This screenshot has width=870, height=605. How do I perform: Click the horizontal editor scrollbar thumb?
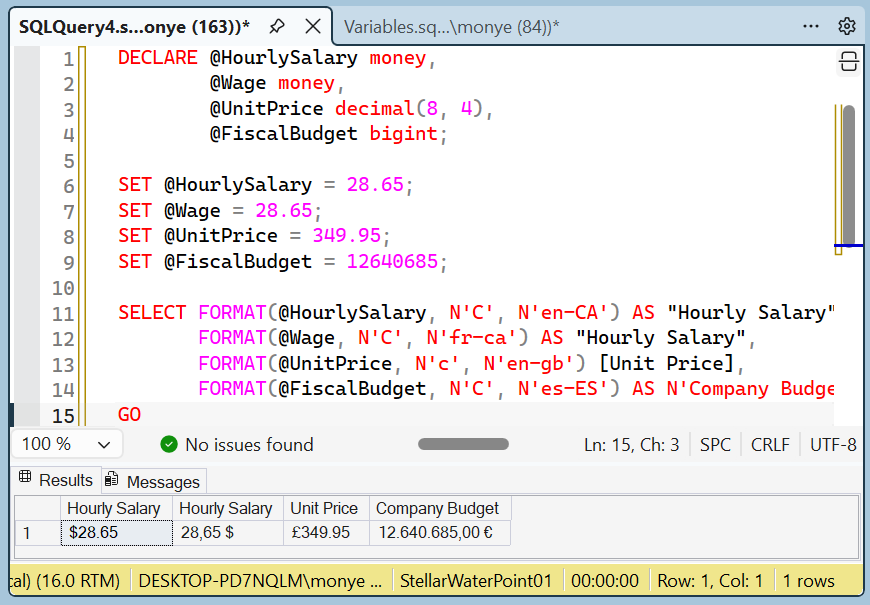(x=463, y=444)
